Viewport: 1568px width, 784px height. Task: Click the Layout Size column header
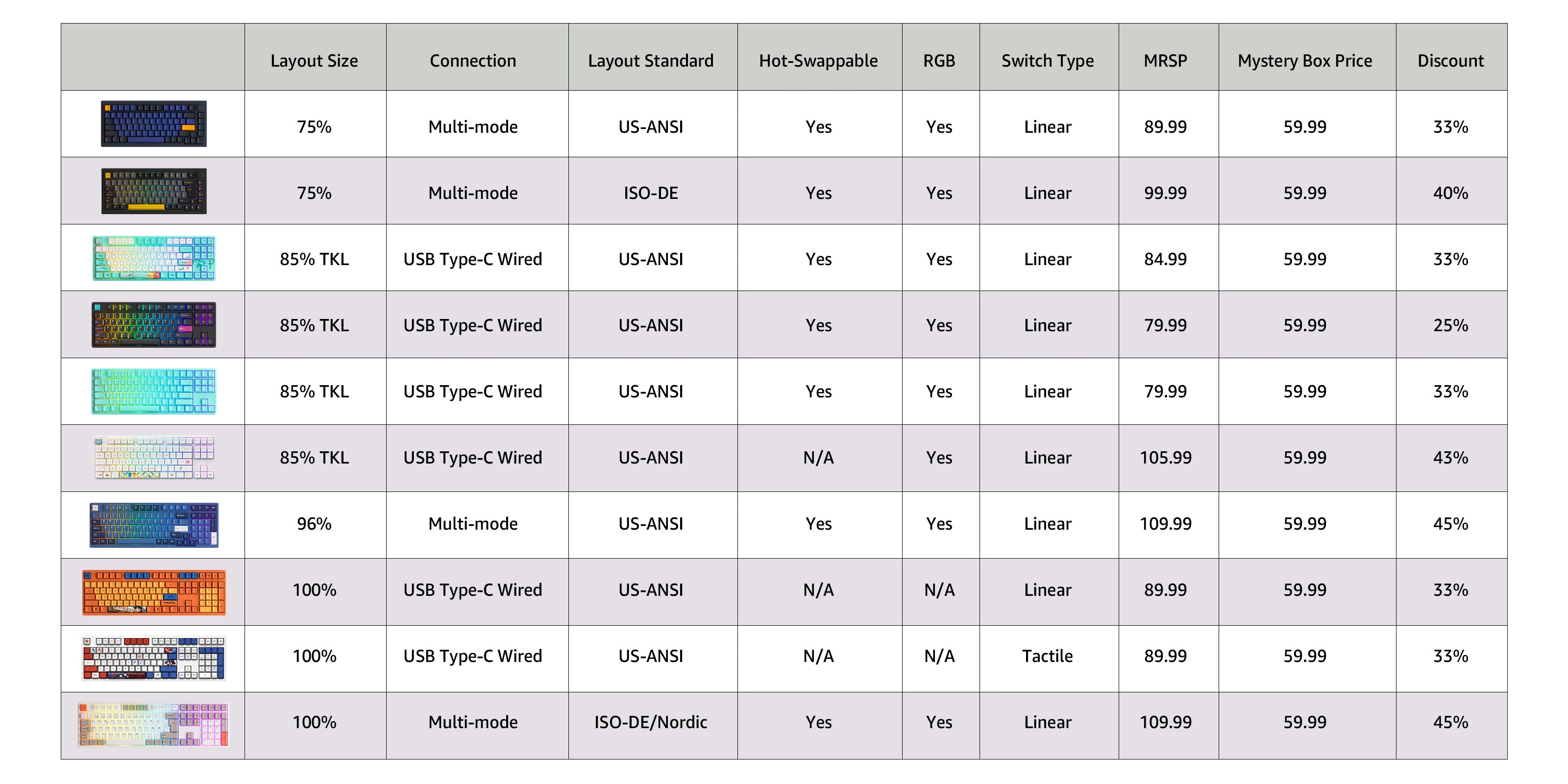(x=314, y=61)
